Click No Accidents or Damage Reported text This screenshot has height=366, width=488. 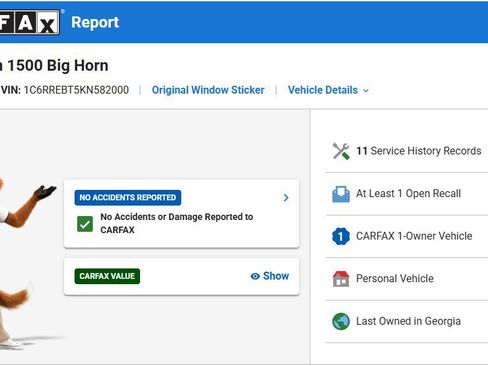(177, 223)
